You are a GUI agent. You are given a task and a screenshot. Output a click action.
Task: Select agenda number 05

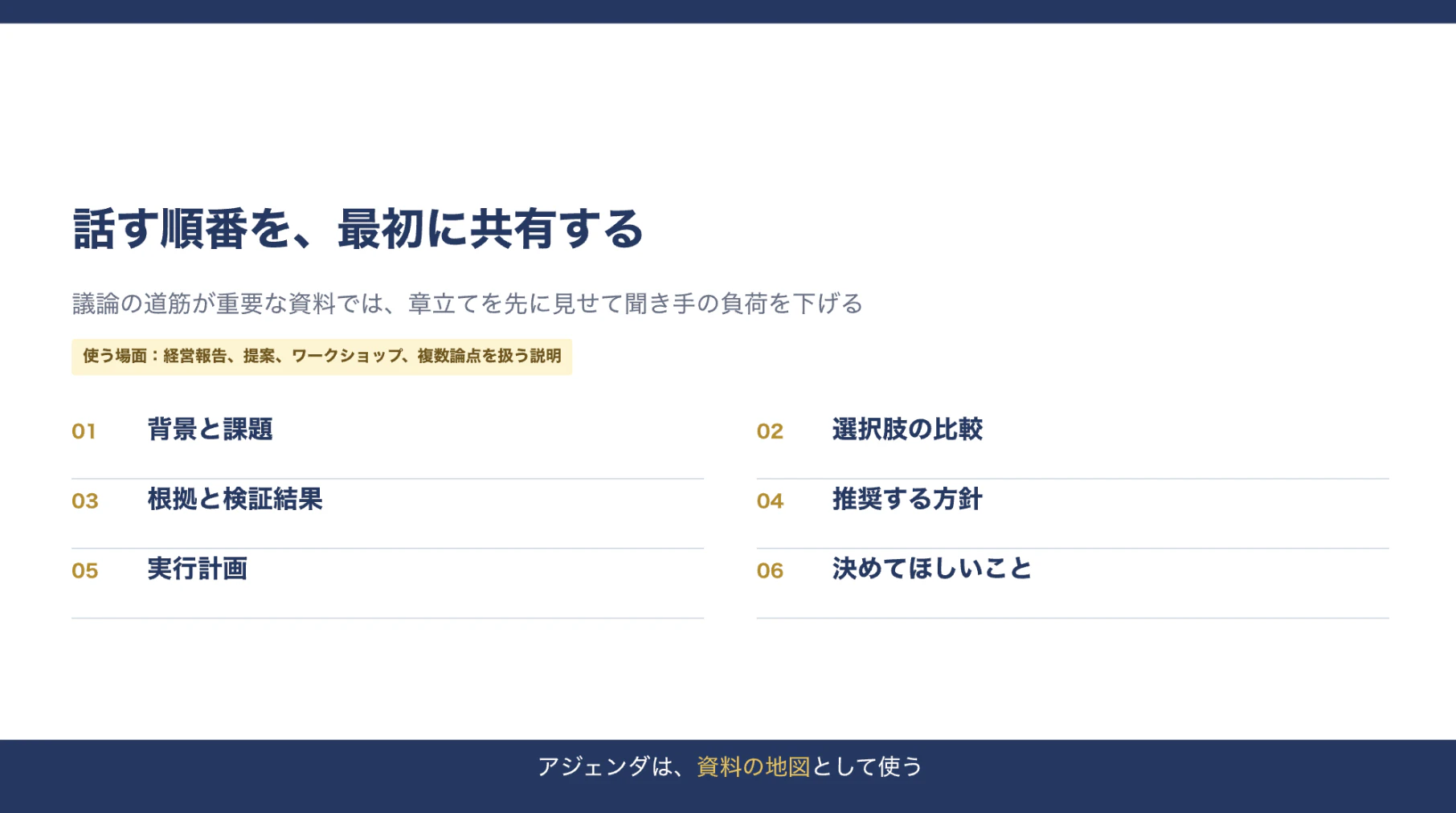[x=85, y=571]
